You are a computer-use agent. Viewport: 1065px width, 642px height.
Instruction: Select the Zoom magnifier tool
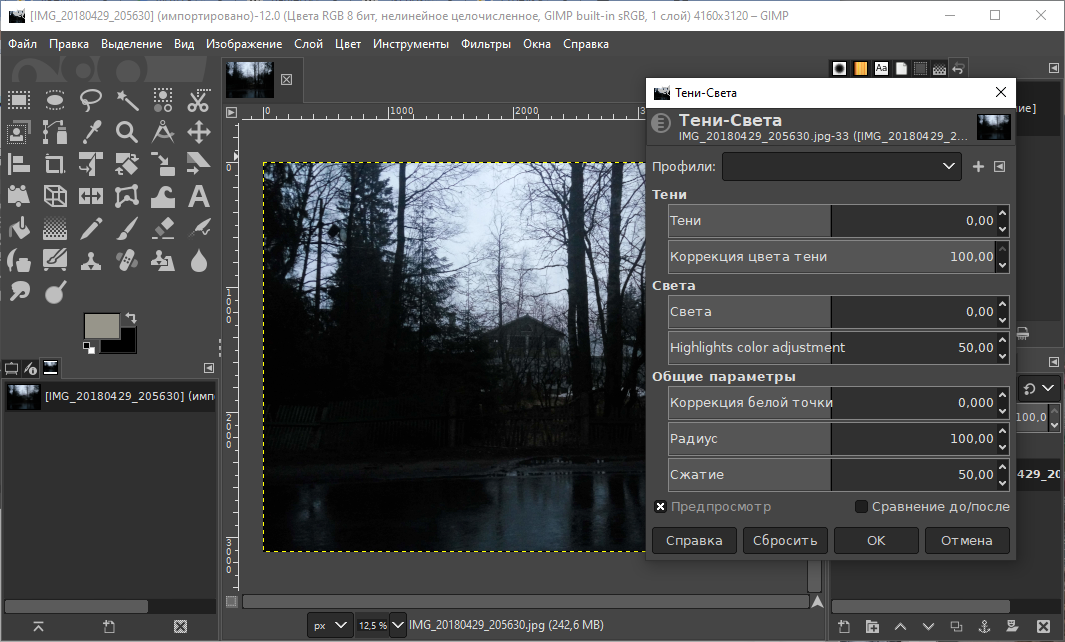point(127,132)
